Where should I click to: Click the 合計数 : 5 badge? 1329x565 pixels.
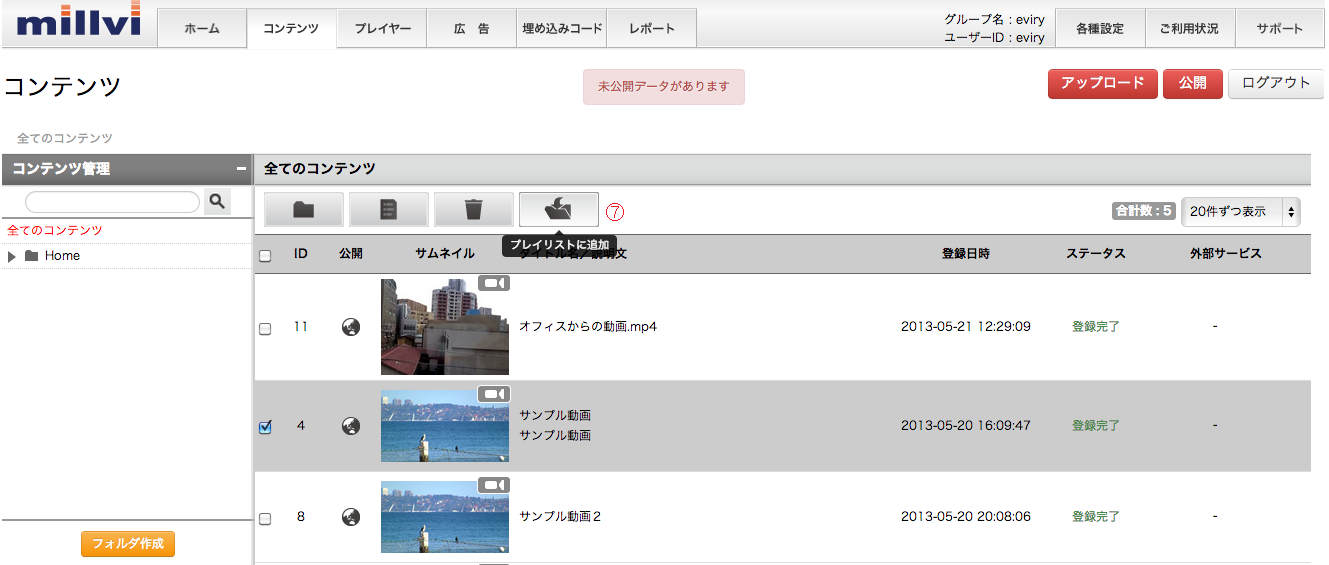tap(1143, 211)
